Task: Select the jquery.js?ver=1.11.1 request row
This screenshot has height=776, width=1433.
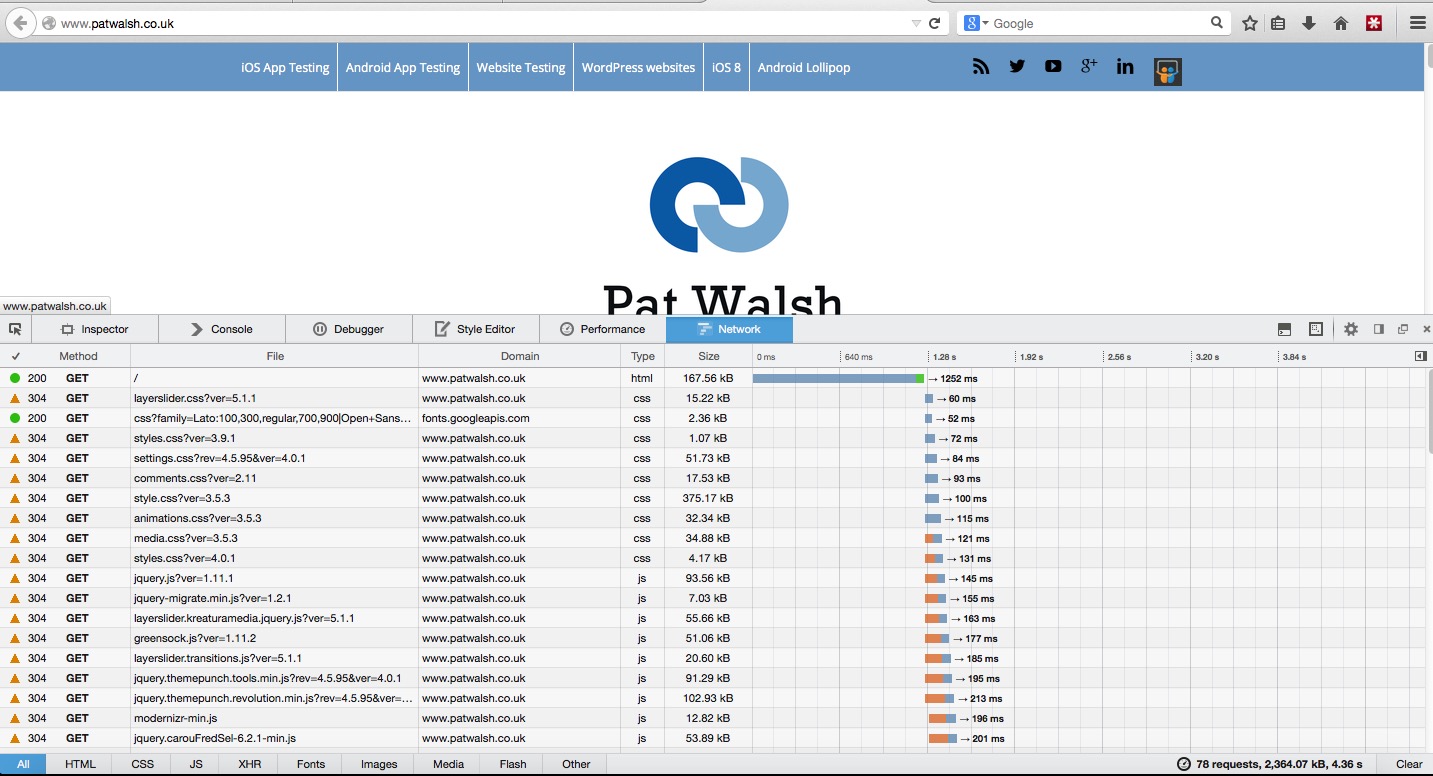Action: point(711,578)
